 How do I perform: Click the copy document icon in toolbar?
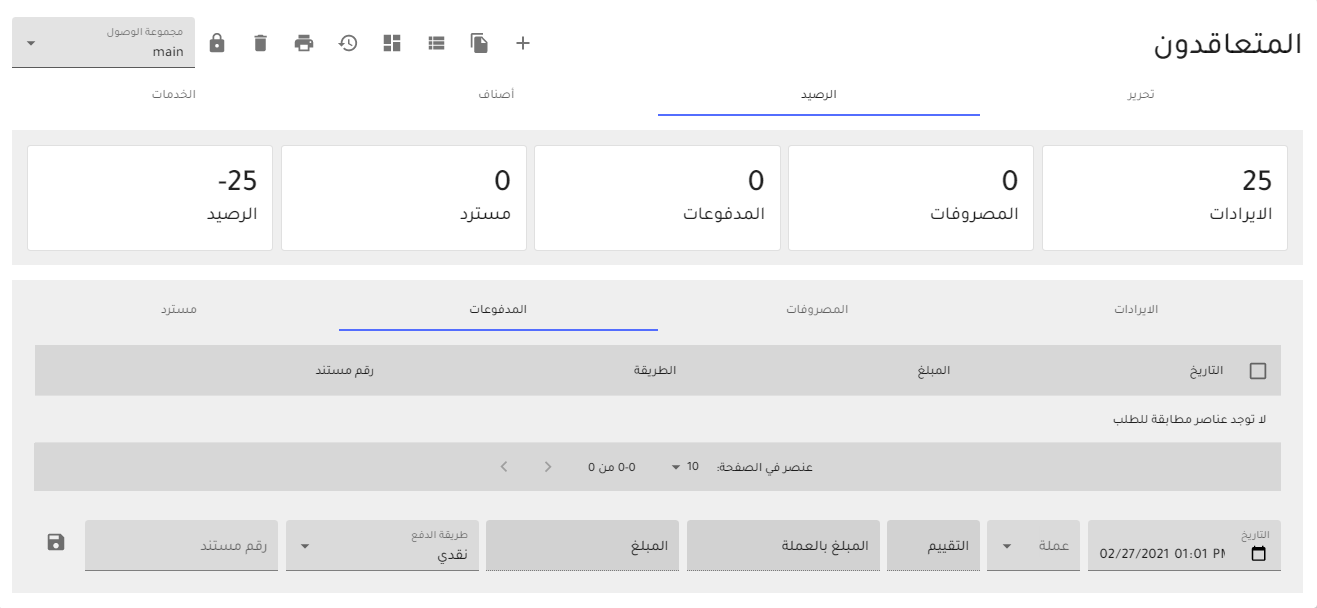coord(479,43)
